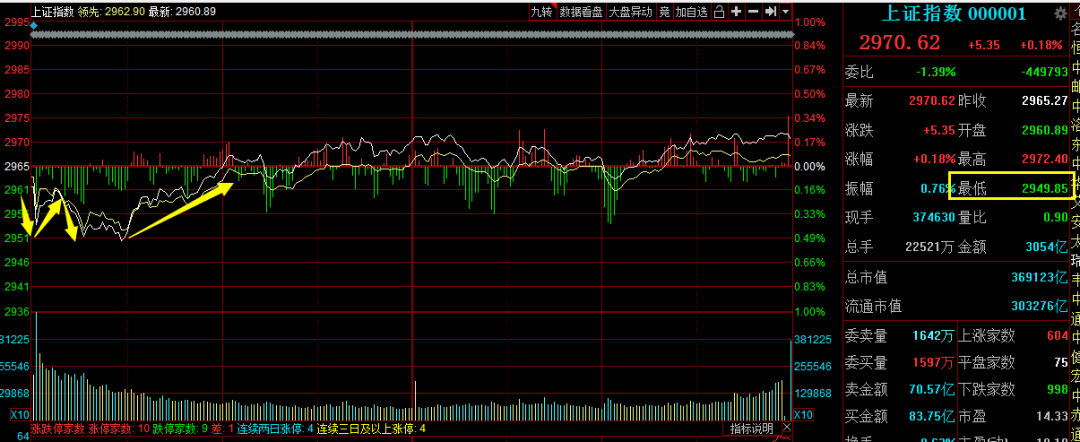This screenshot has width=1080, height=442.
Task: Click the 数据看盘 button
Action: coord(581,11)
